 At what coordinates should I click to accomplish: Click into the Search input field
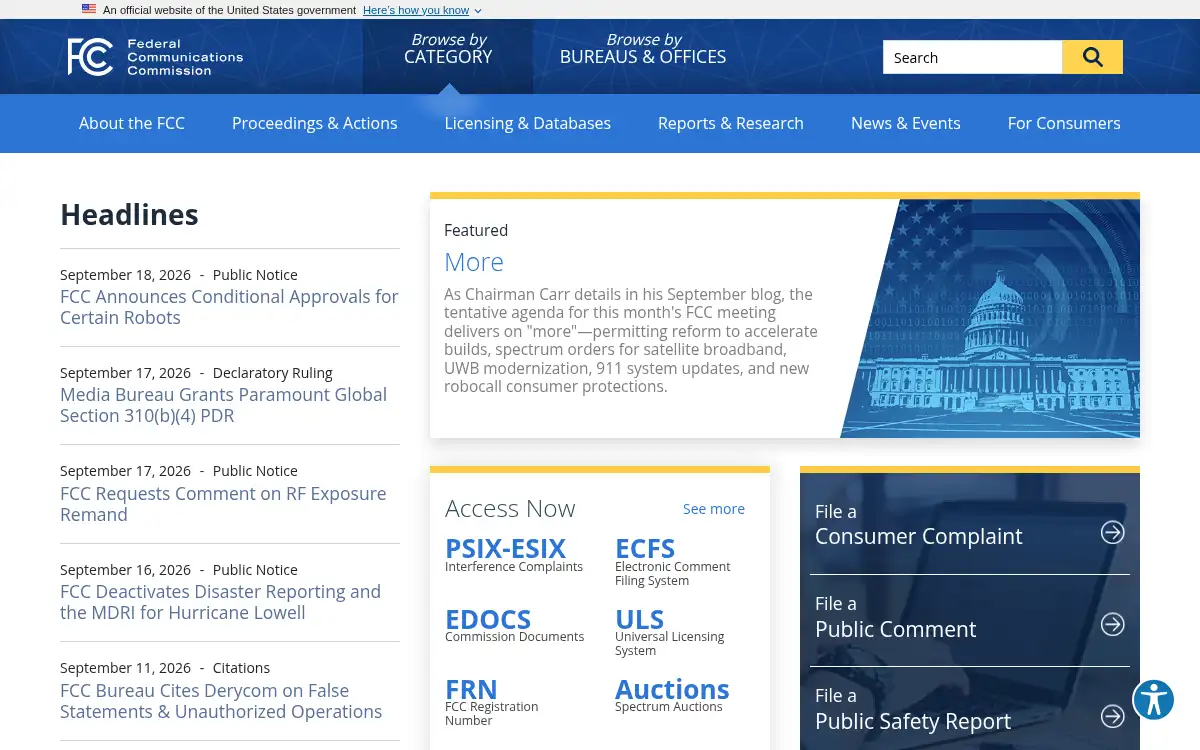pos(972,57)
